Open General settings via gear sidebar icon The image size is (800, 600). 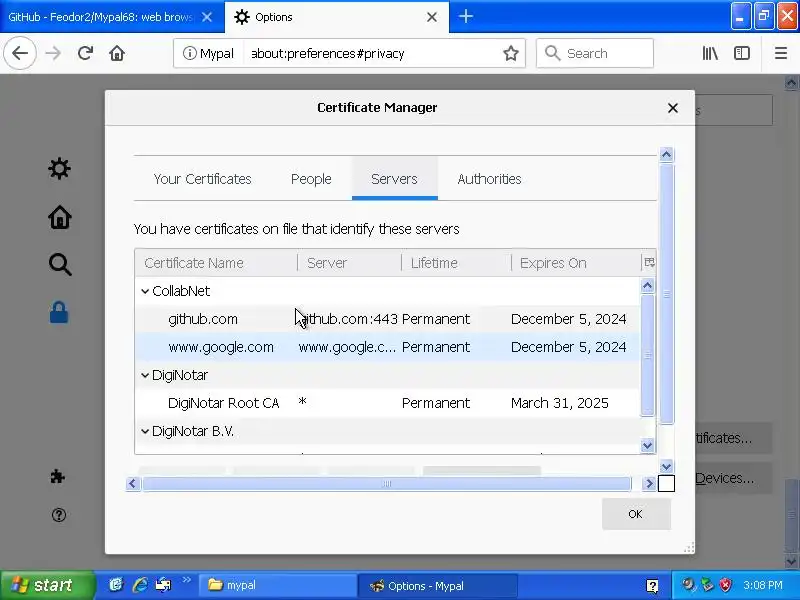59,168
